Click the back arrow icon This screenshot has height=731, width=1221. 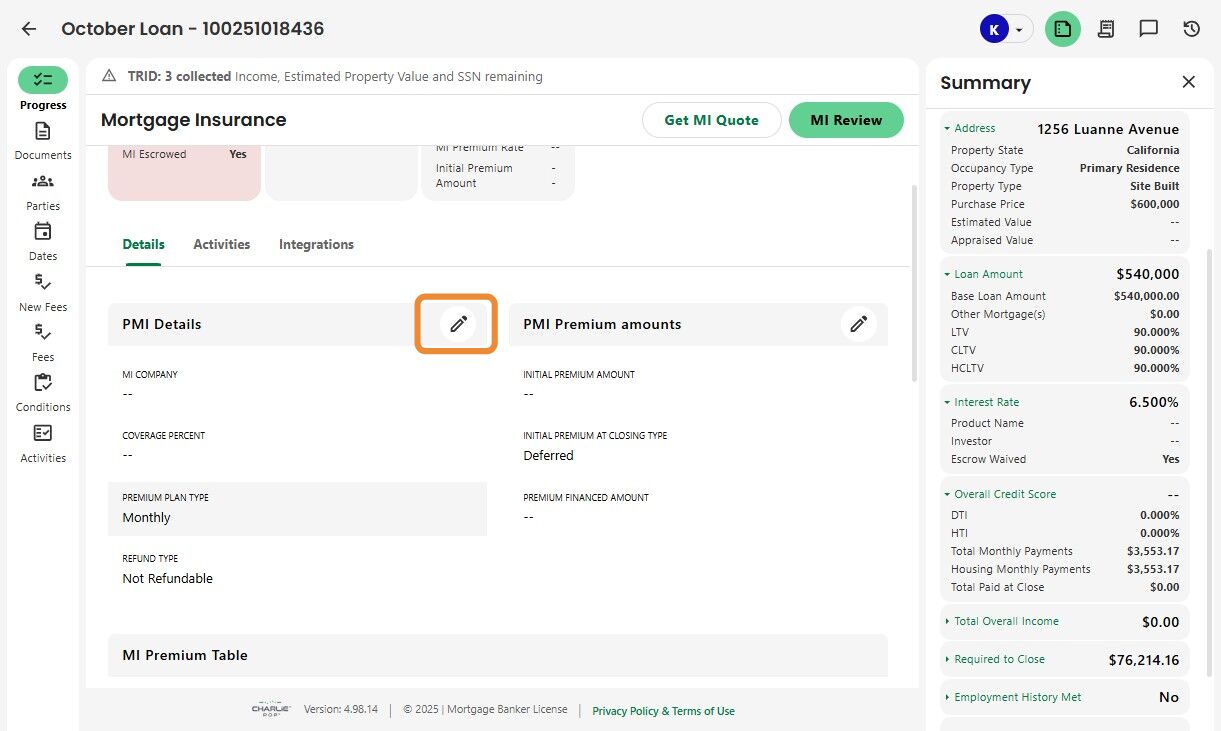[x=29, y=29]
